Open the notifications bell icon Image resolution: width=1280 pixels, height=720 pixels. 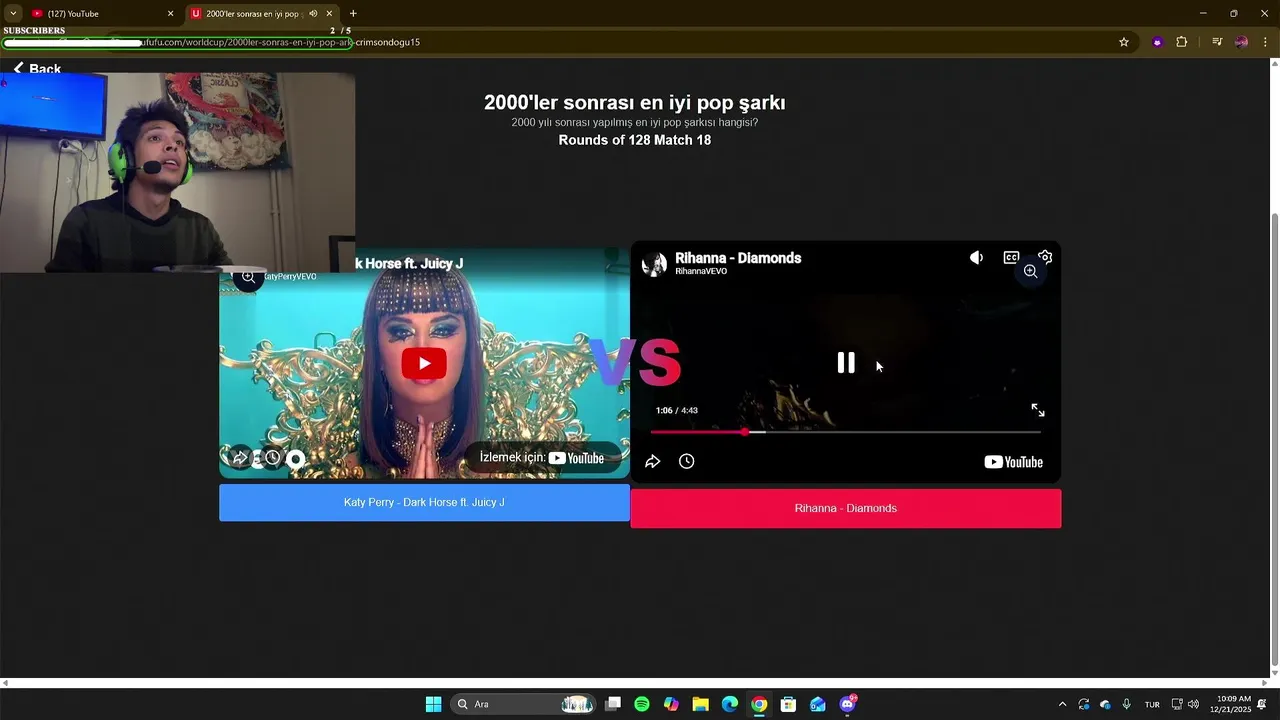tap(1262, 704)
